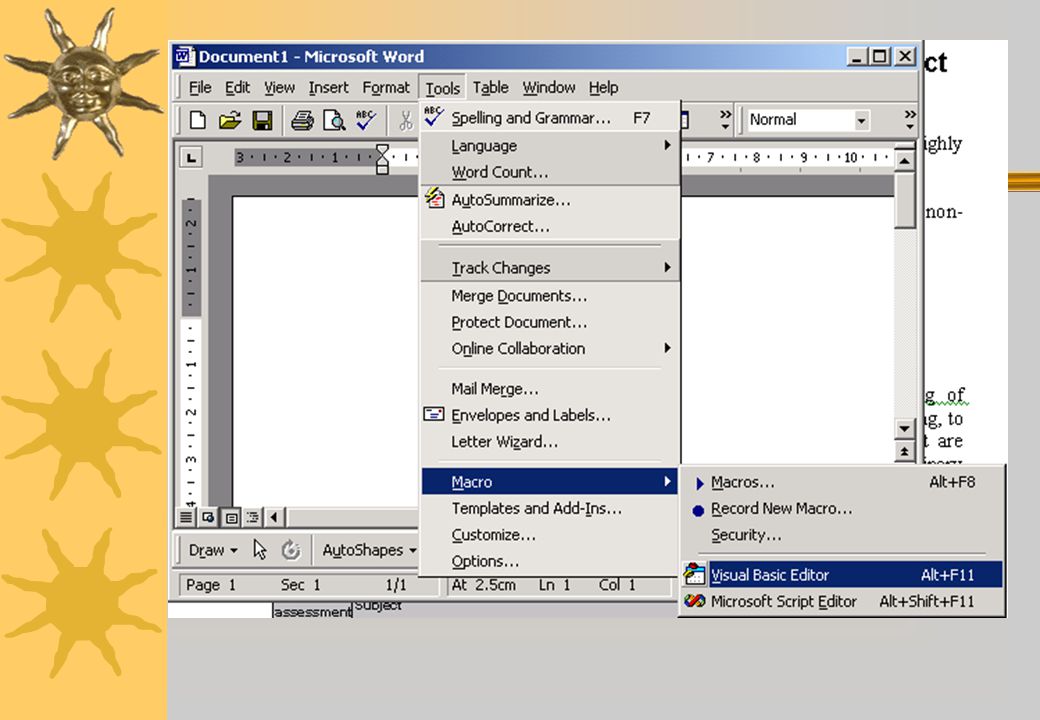The image size is (1040, 720).
Task: Choose AutoSummarize from Tools menu
Action: (x=551, y=200)
